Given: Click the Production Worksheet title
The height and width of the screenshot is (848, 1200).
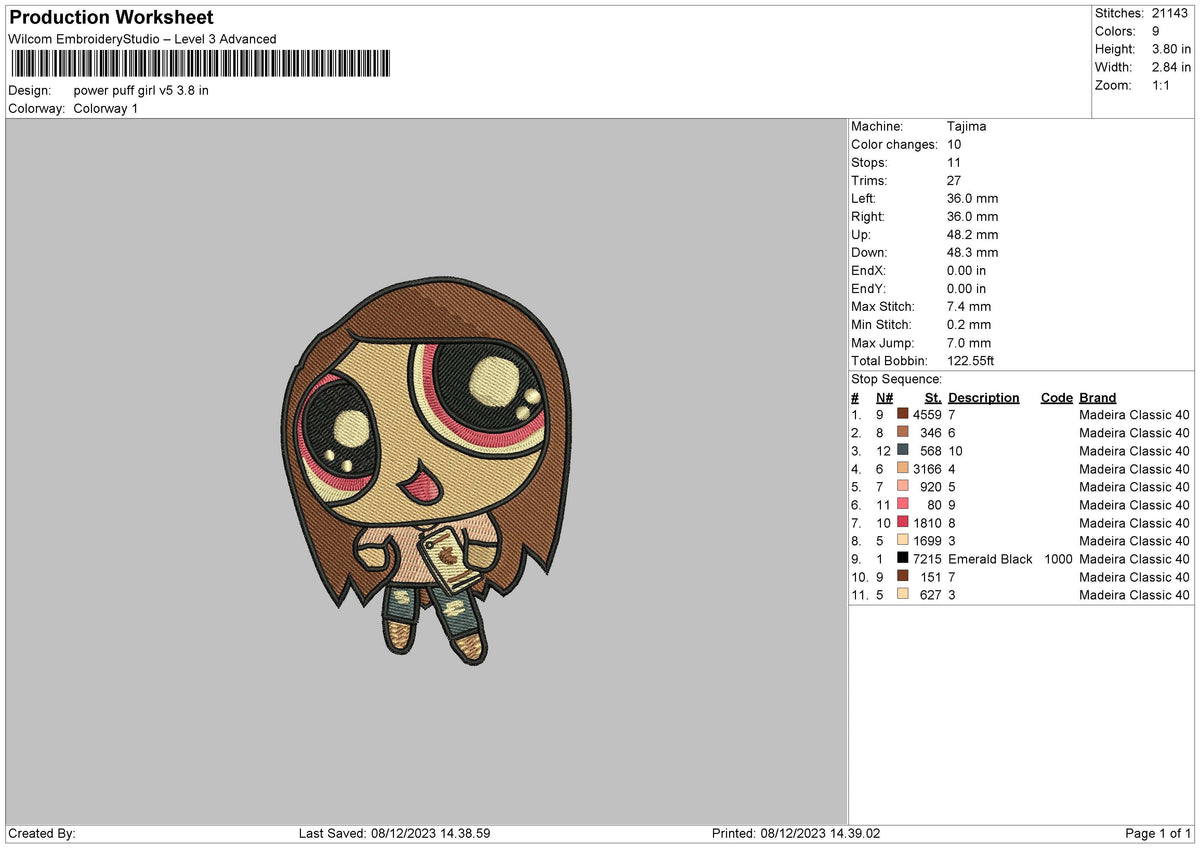Looking at the screenshot, I should coord(111,18).
